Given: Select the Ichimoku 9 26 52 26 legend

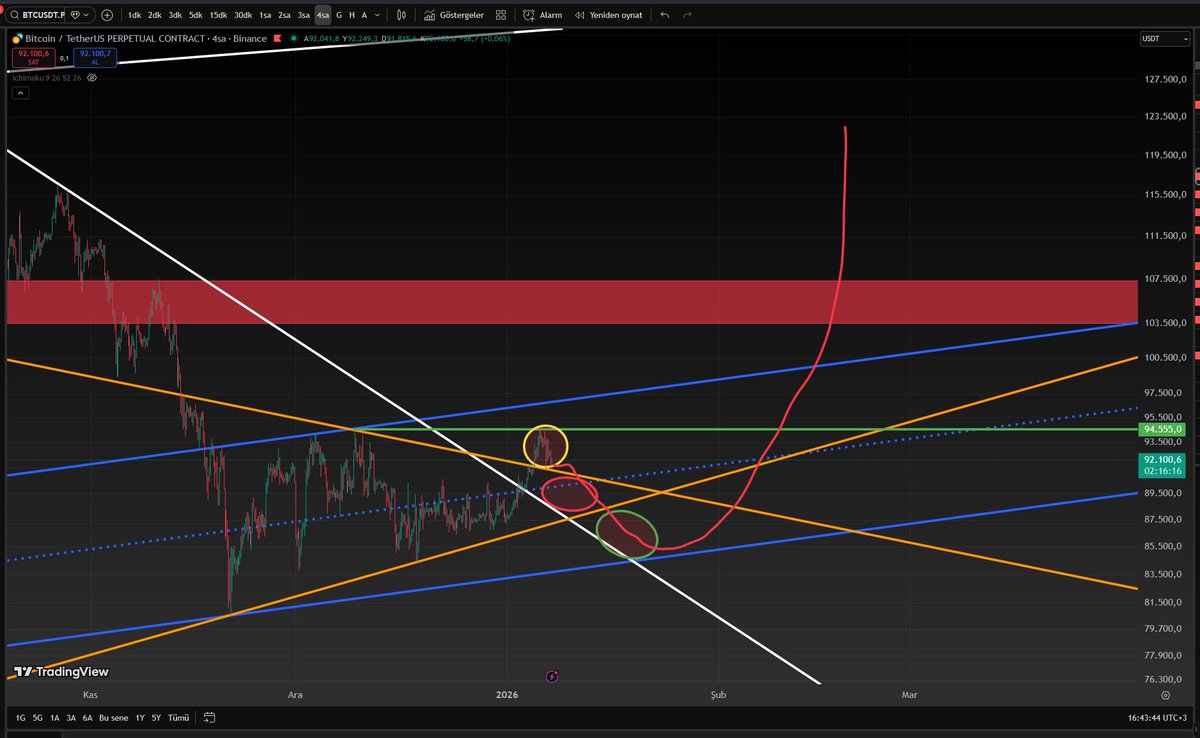Looking at the screenshot, I should tap(47, 77).
